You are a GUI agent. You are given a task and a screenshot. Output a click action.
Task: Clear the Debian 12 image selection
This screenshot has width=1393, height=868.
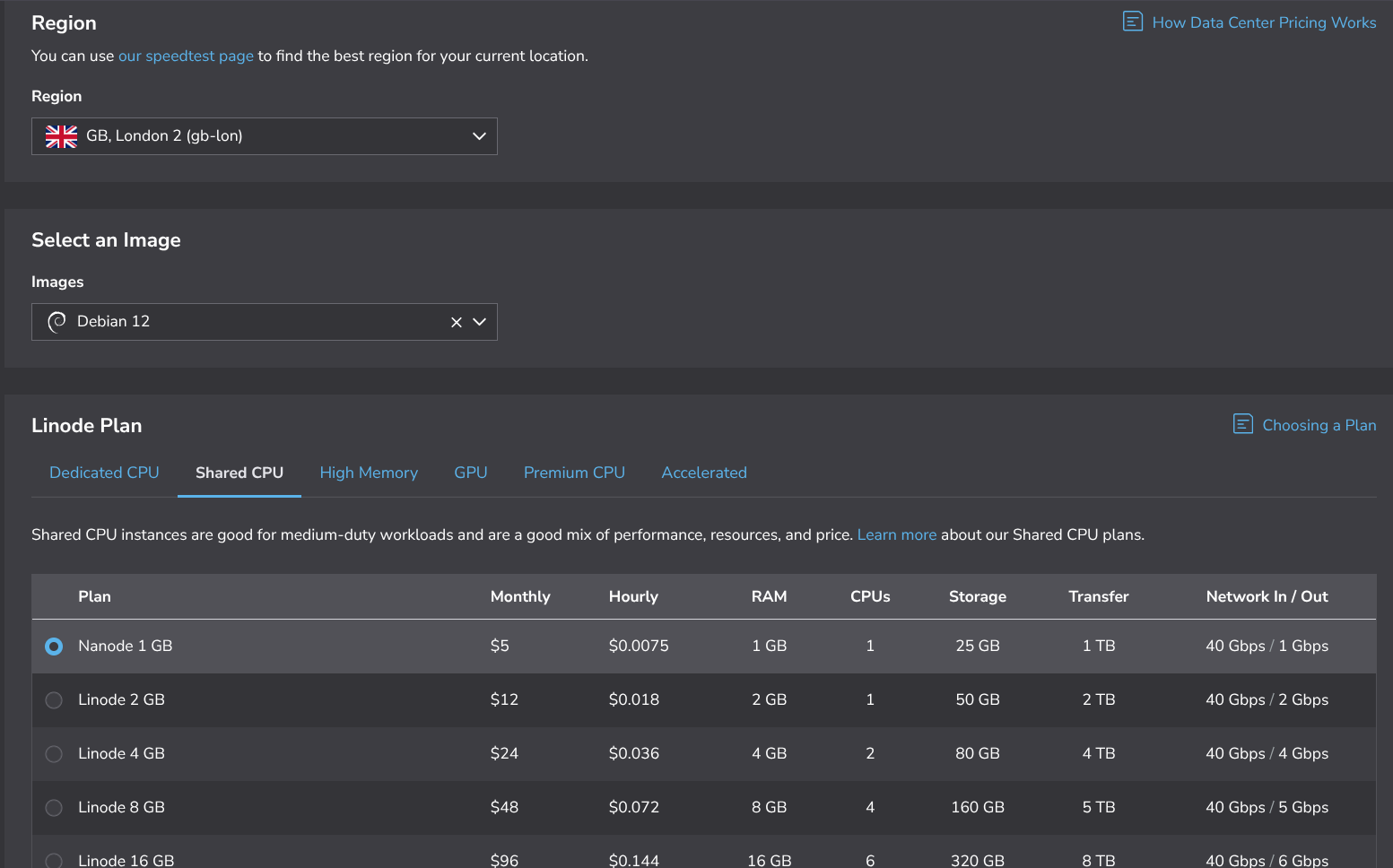click(456, 322)
